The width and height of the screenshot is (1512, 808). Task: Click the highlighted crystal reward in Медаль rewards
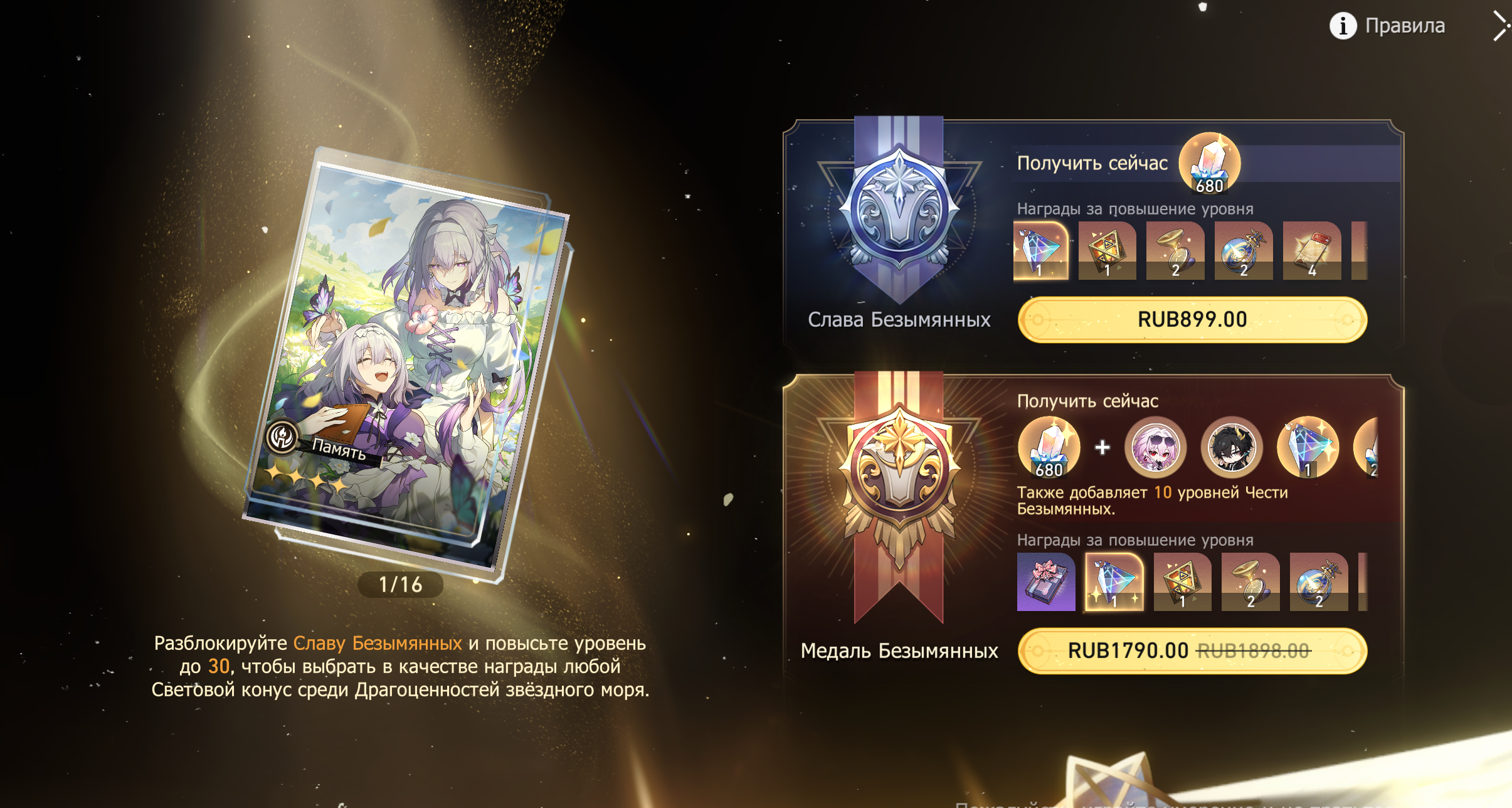1114,582
